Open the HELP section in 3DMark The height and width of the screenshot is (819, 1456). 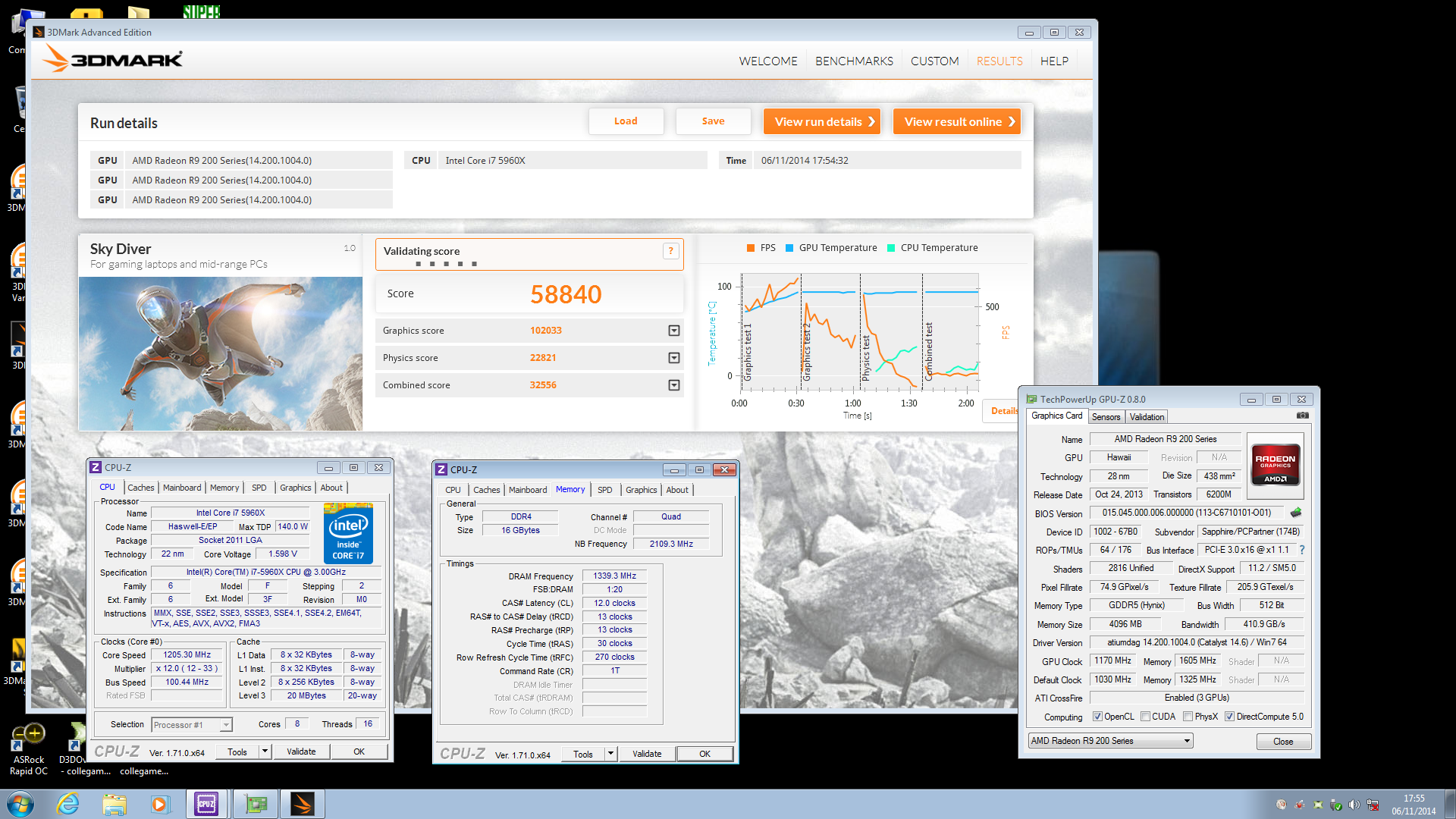pyautogui.click(x=1054, y=61)
